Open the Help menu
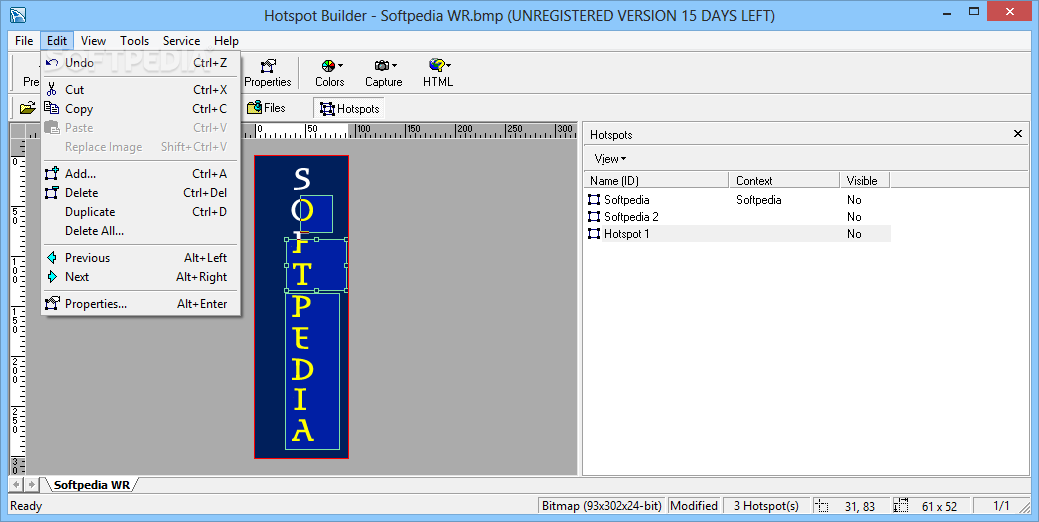Image resolution: width=1039 pixels, height=522 pixels. pyautogui.click(x=226, y=41)
